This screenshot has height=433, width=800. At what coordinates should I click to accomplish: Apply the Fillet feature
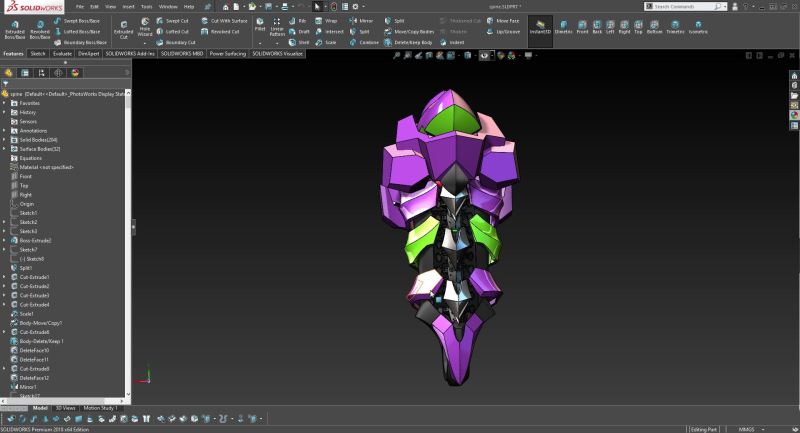pyautogui.click(x=260, y=25)
